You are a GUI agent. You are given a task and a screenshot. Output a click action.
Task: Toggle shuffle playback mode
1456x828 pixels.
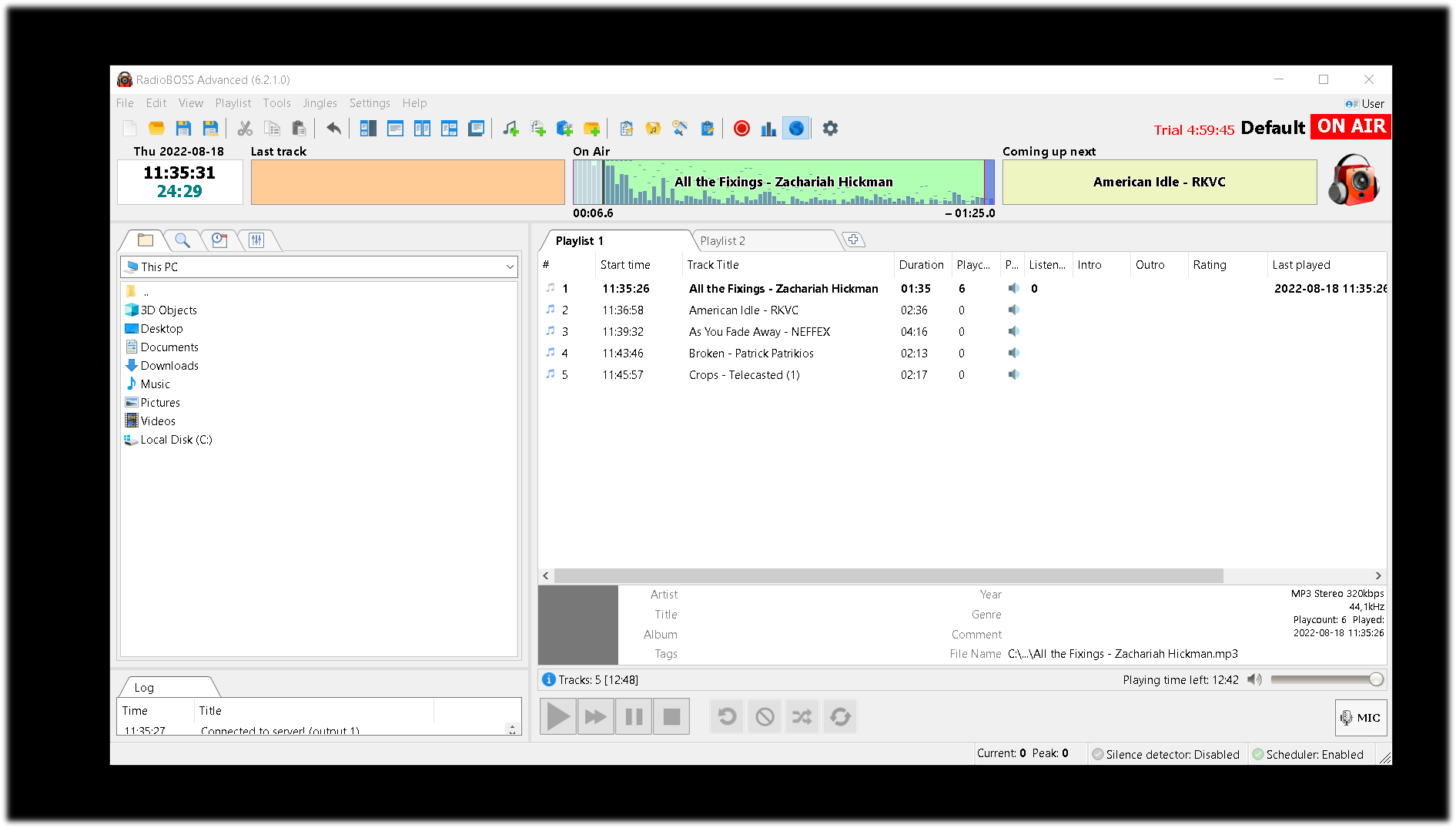click(802, 717)
